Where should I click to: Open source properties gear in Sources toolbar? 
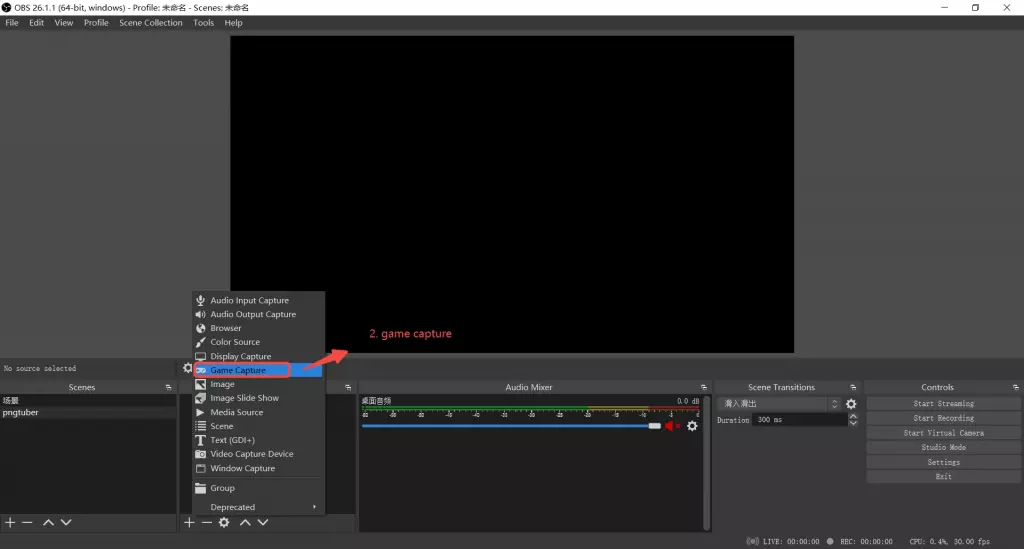tap(224, 523)
